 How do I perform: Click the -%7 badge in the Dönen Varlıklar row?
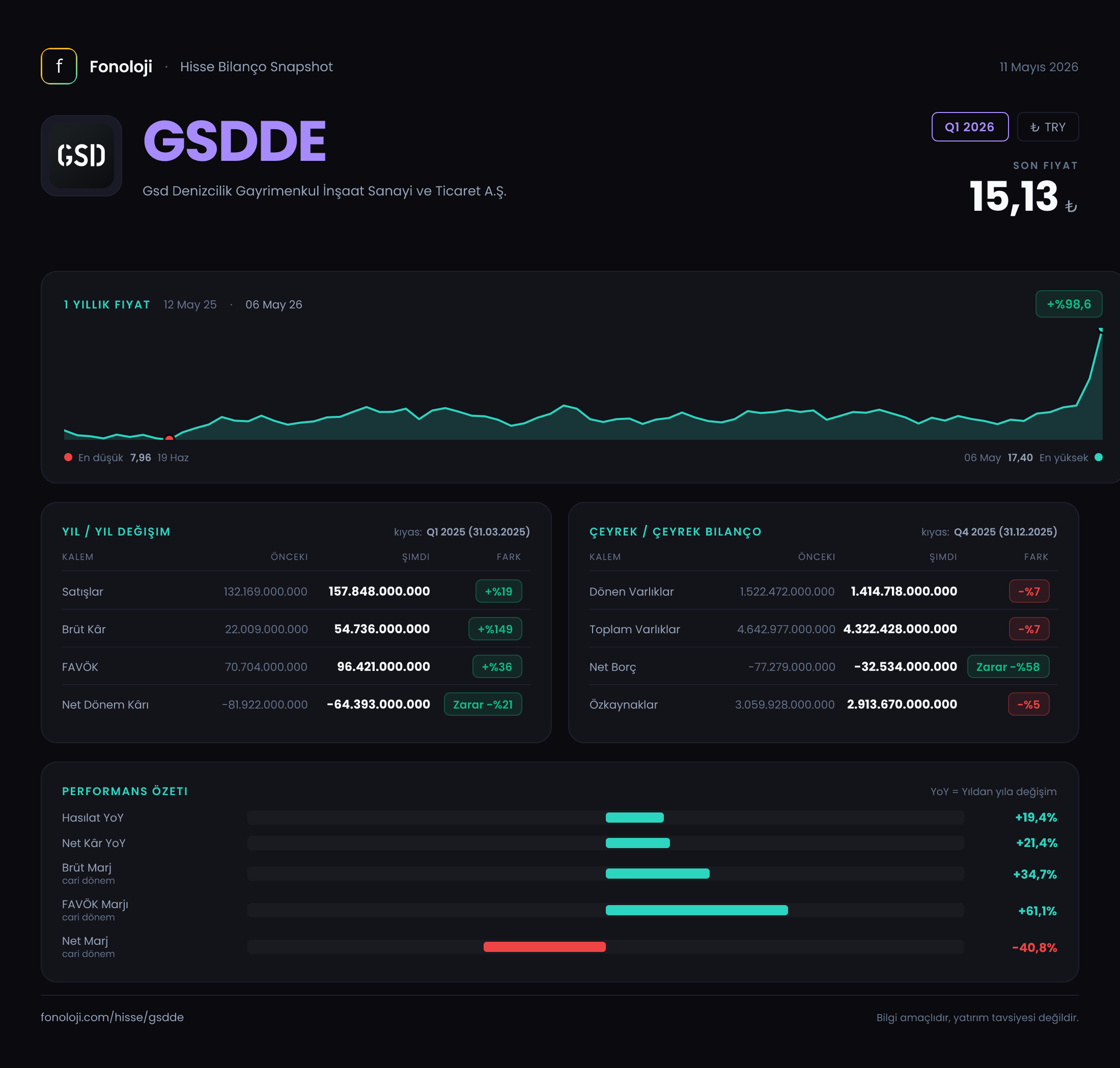pyautogui.click(x=1029, y=592)
